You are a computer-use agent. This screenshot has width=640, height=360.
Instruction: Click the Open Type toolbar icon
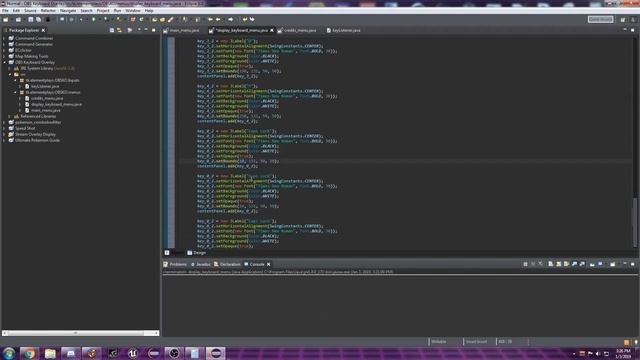[155, 20]
